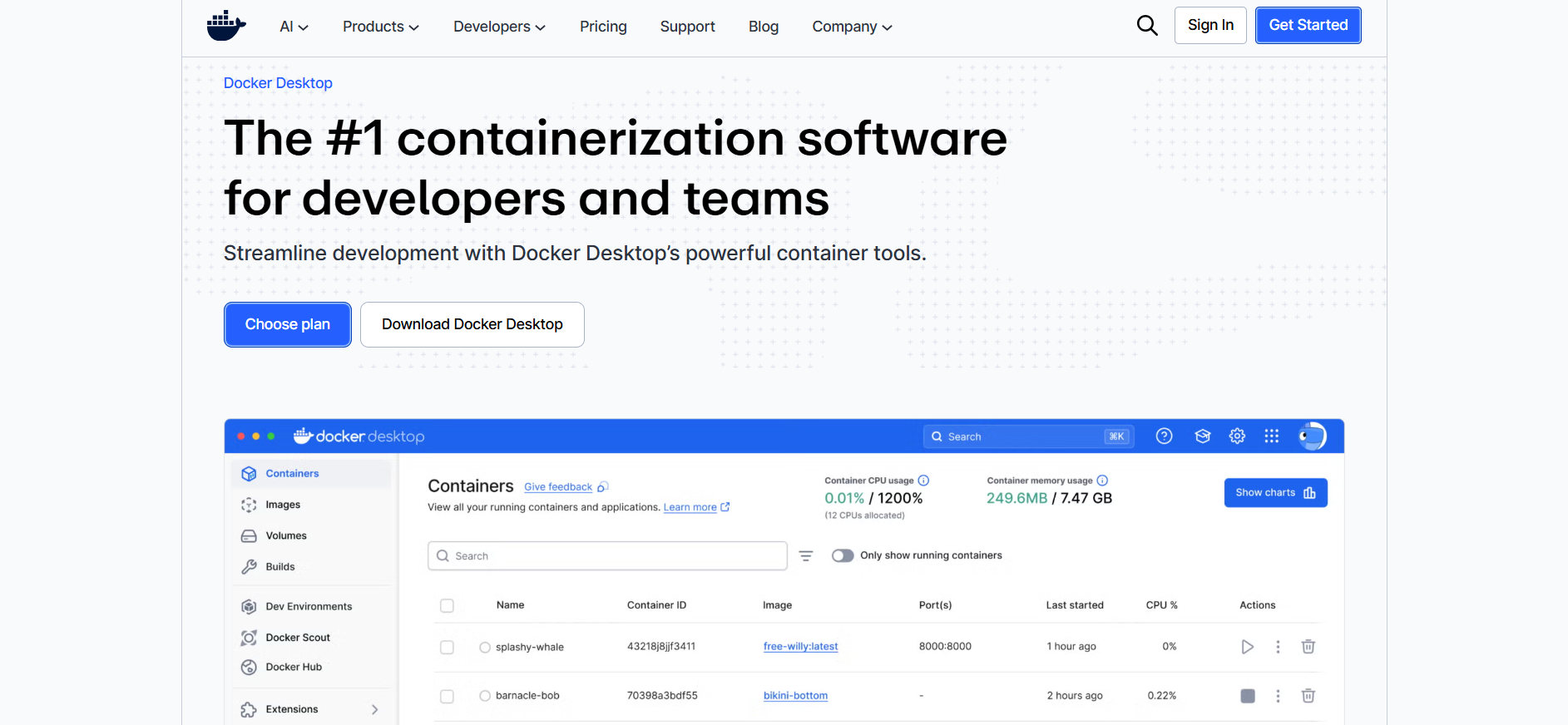
Task: Click the Sign In button
Action: coord(1210,25)
